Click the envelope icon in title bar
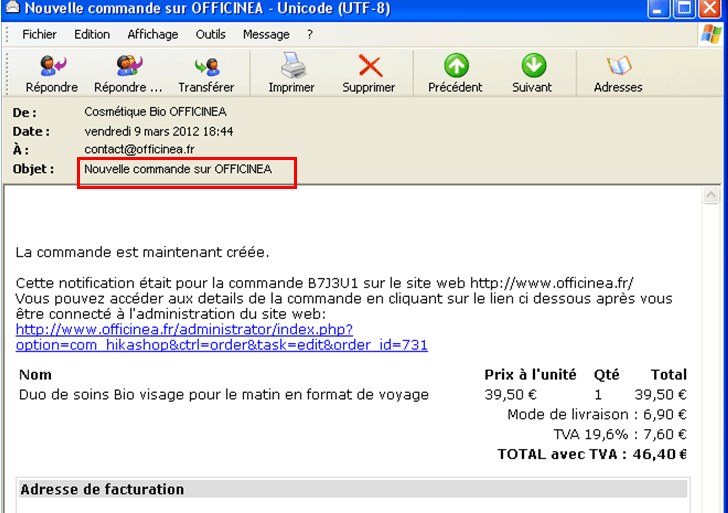728x513 pixels. [12, 7]
